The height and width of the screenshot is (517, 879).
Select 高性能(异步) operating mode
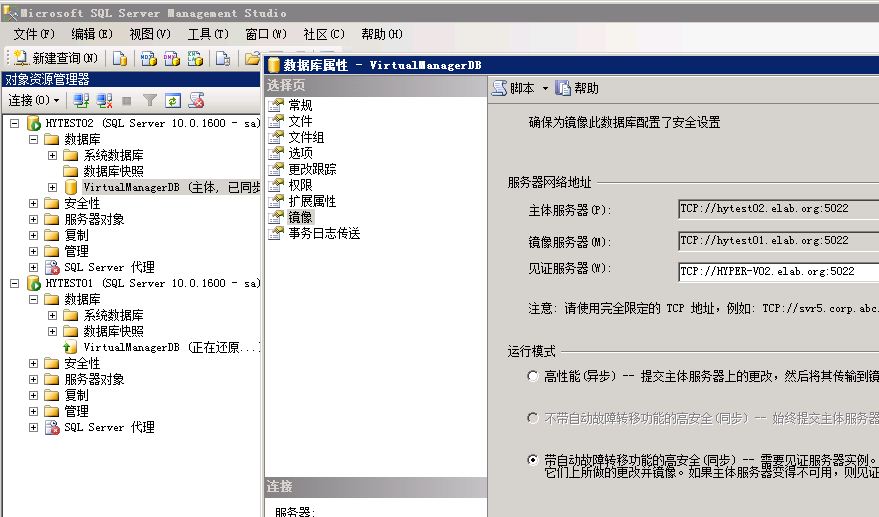pyautogui.click(x=533, y=376)
